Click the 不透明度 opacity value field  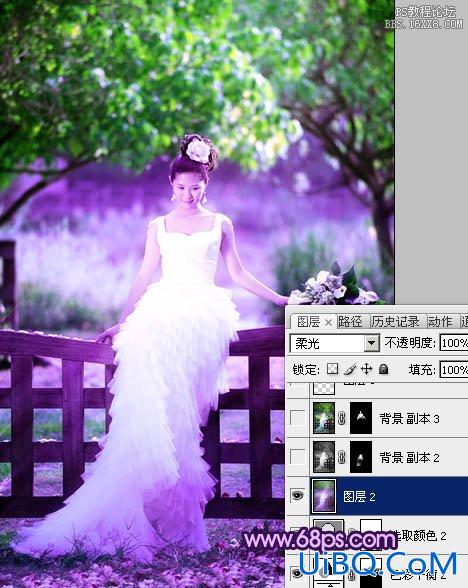[454, 343]
